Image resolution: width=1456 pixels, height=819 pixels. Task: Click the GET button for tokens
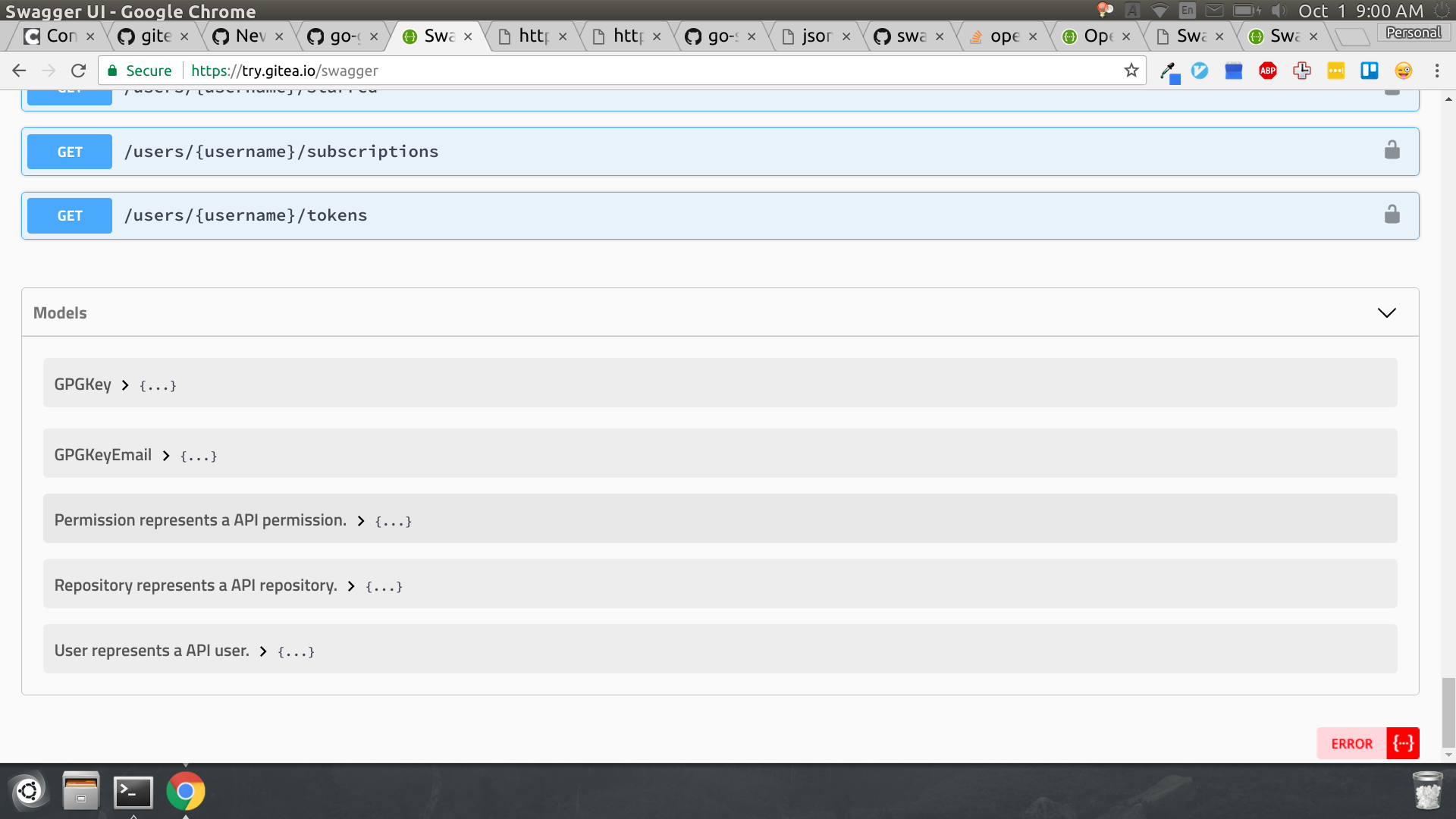(70, 215)
